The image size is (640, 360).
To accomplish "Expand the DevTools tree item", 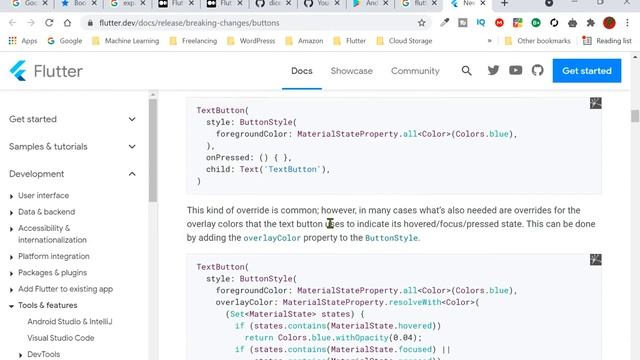I will point(20,355).
